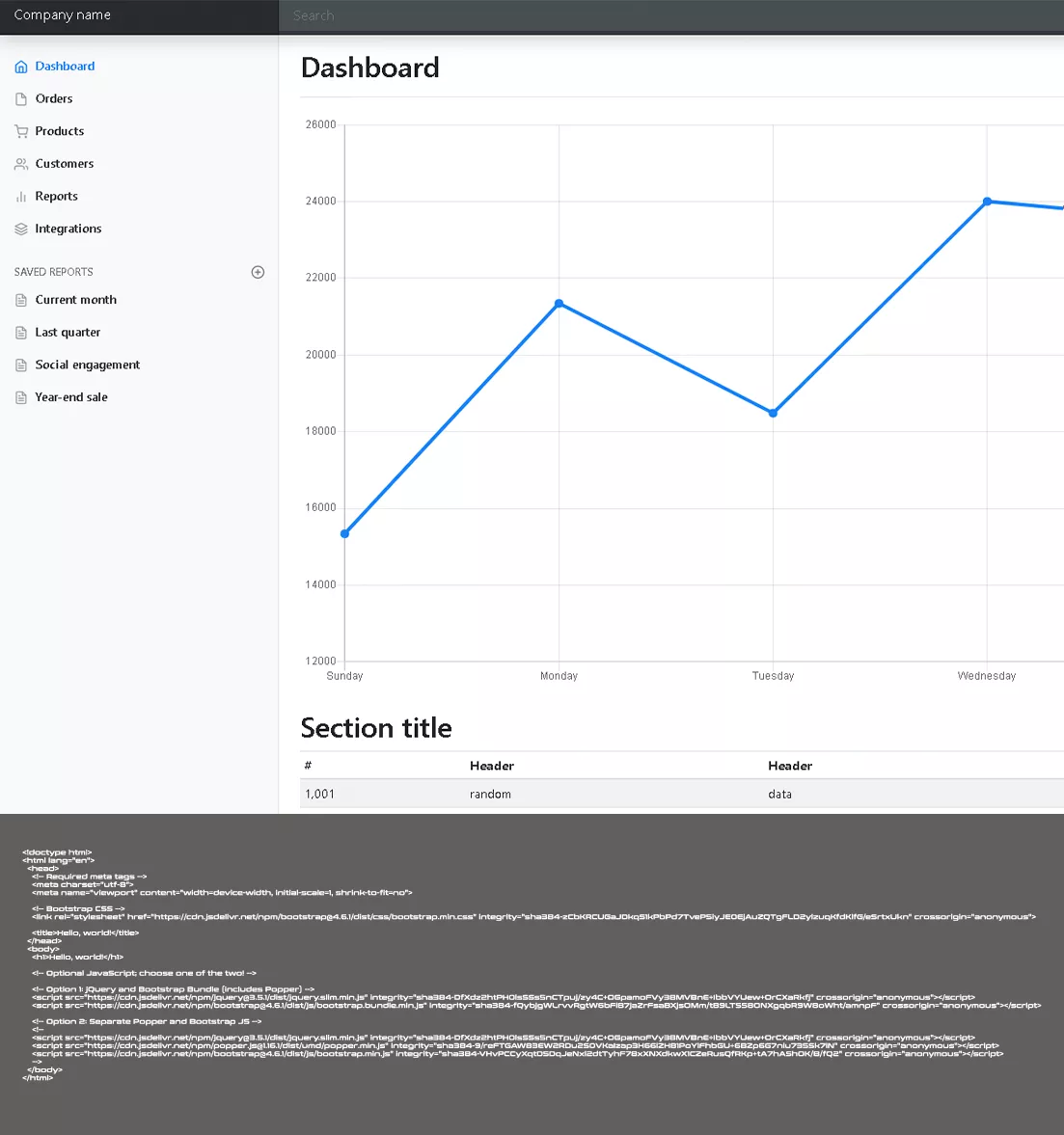Image resolution: width=1064 pixels, height=1135 pixels.
Task: Click the home icon beside Dashboard
Action: click(21, 67)
